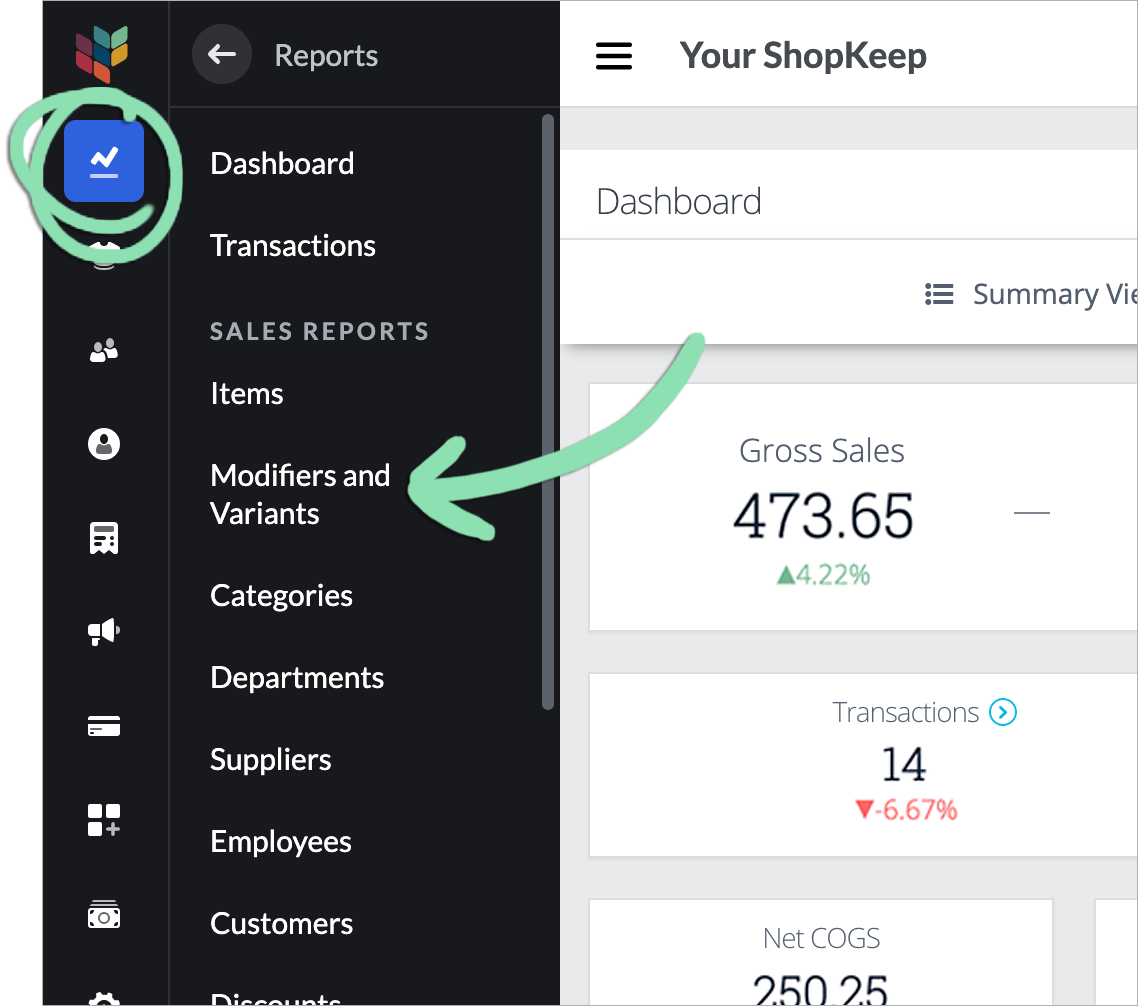Open the Reports analytics sidebar icon
1138x1006 pixels.
[x=104, y=161]
